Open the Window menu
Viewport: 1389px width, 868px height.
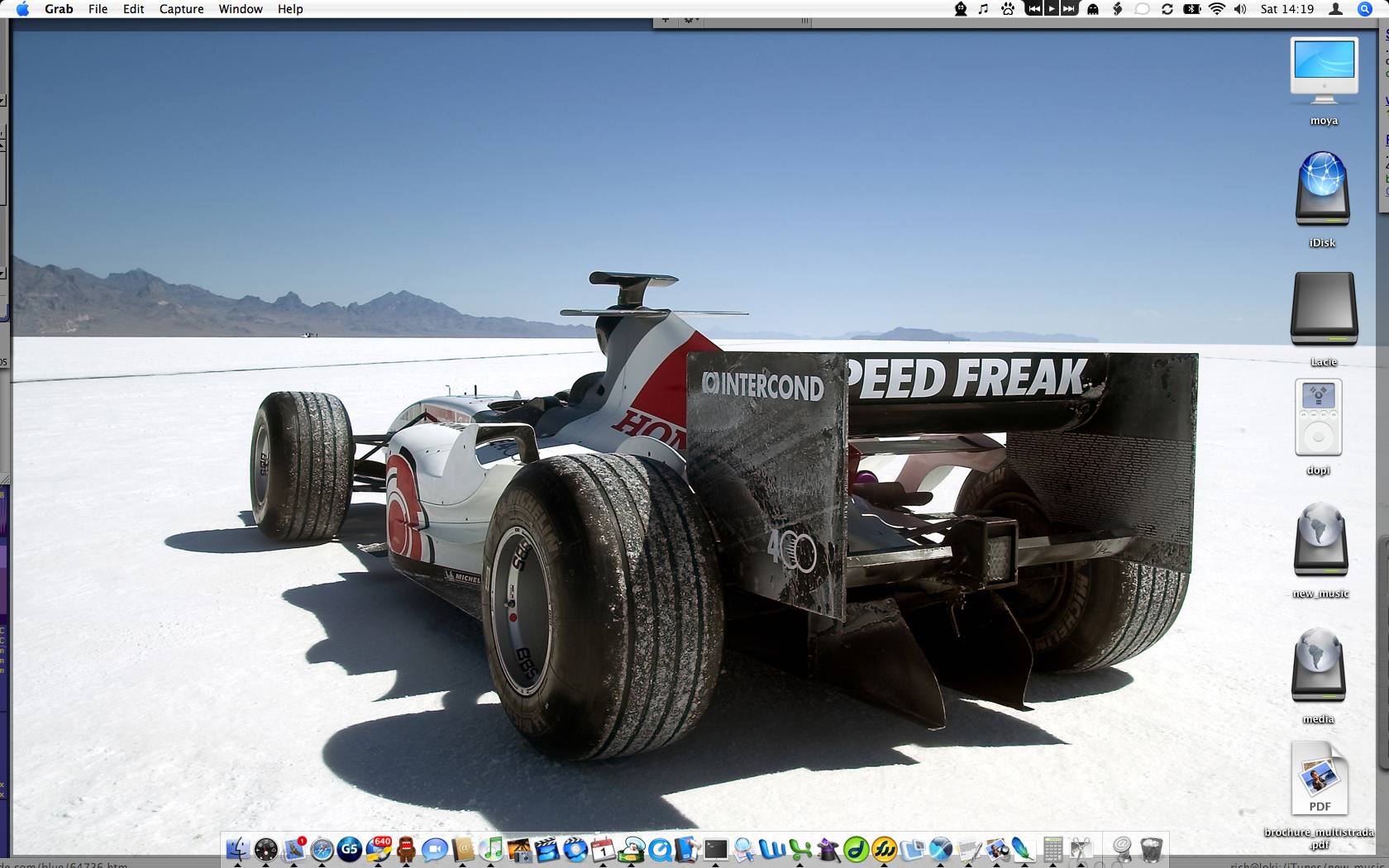point(241,9)
